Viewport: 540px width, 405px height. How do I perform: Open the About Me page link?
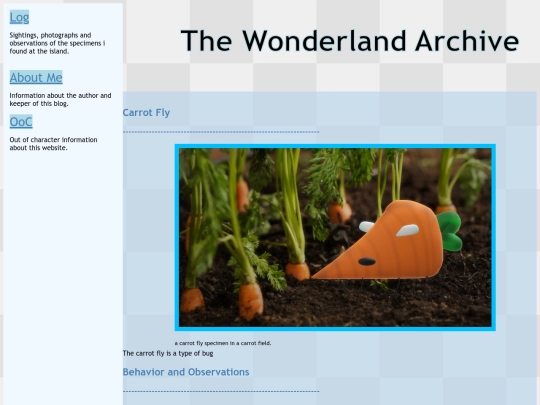(36, 77)
